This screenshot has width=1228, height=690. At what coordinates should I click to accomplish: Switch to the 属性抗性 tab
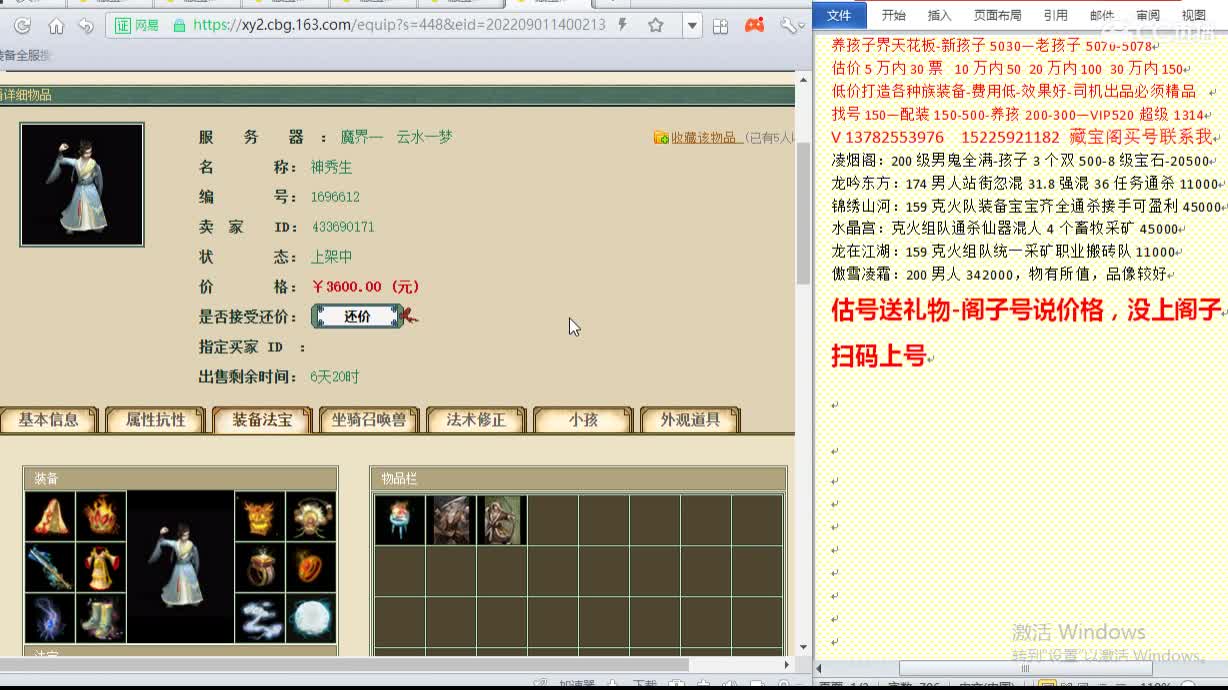(156, 420)
